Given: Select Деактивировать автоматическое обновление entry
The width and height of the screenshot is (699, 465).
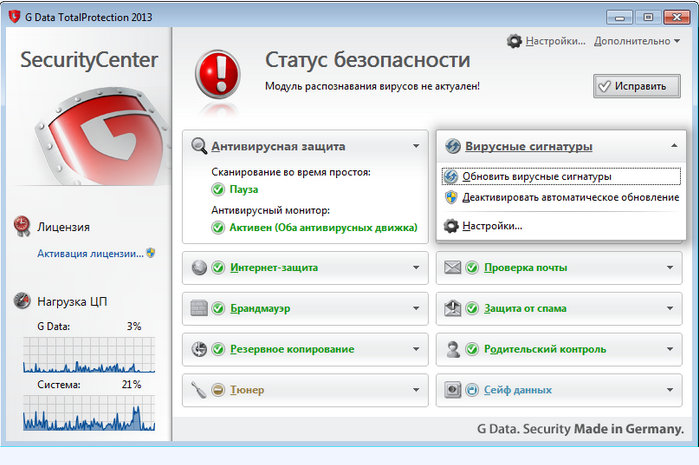Looking at the screenshot, I should pos(561,197).
